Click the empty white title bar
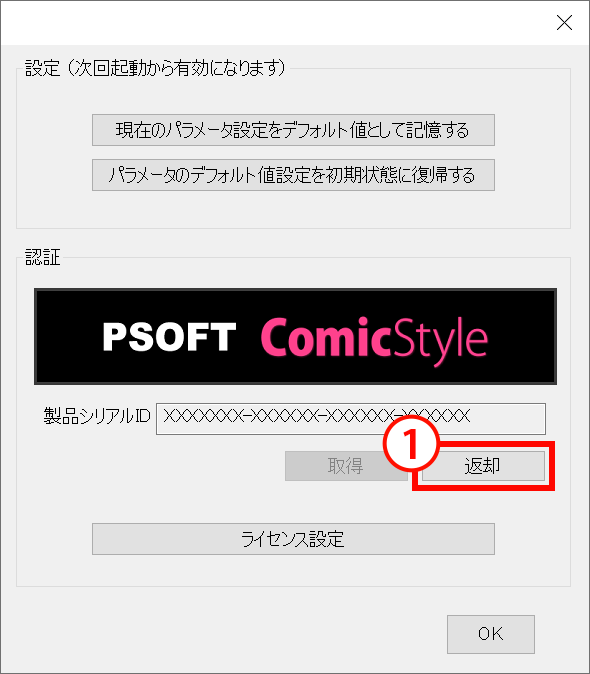The height and width of the screenshot is (674, 590). pos(275,23)
